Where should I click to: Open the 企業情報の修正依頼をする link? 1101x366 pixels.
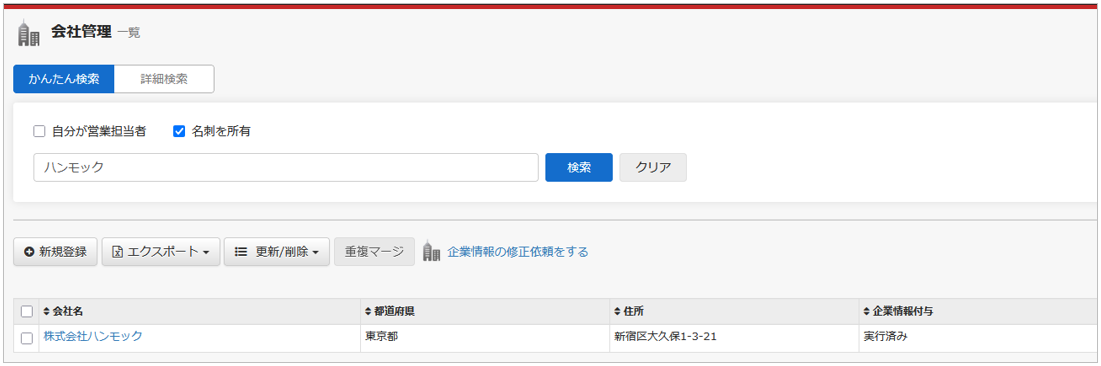click(x=518, y=251)
